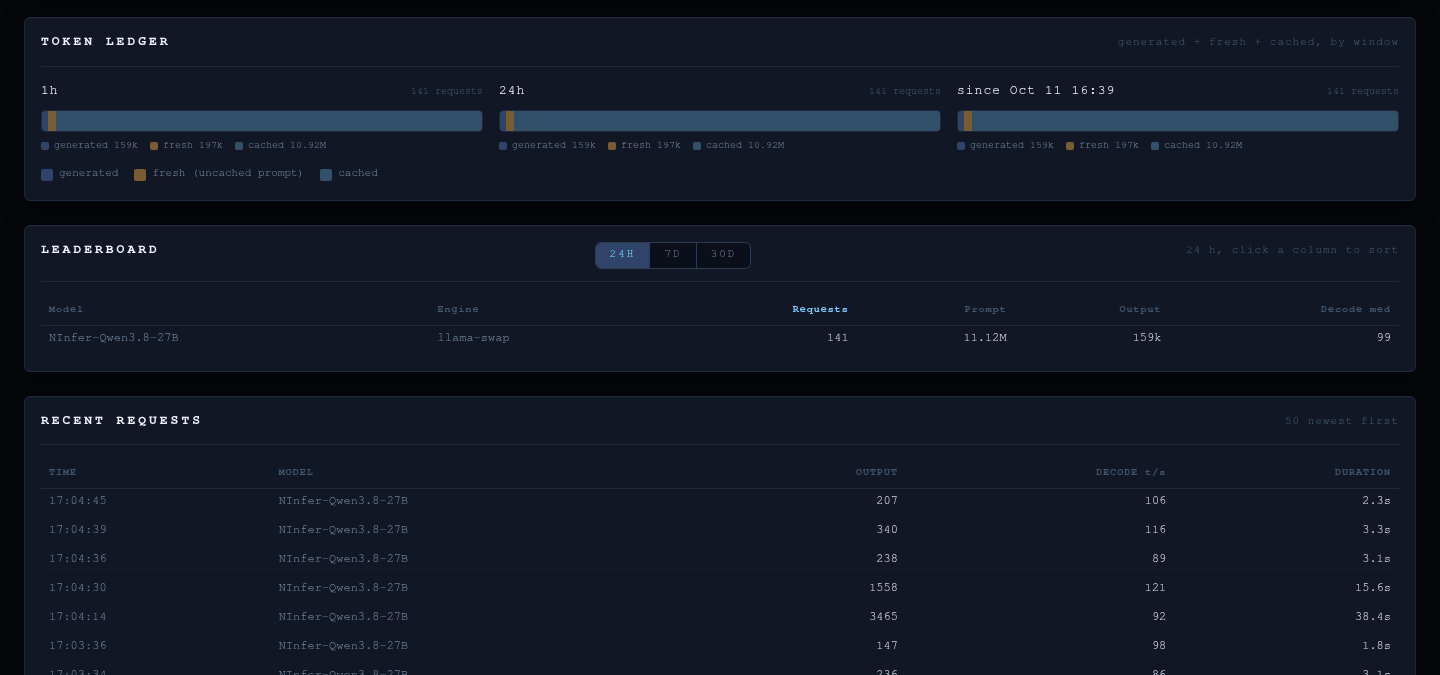The image size is (1440, 675).
Task: Select the request row at 17:04:45
Action: coord(720,501)
